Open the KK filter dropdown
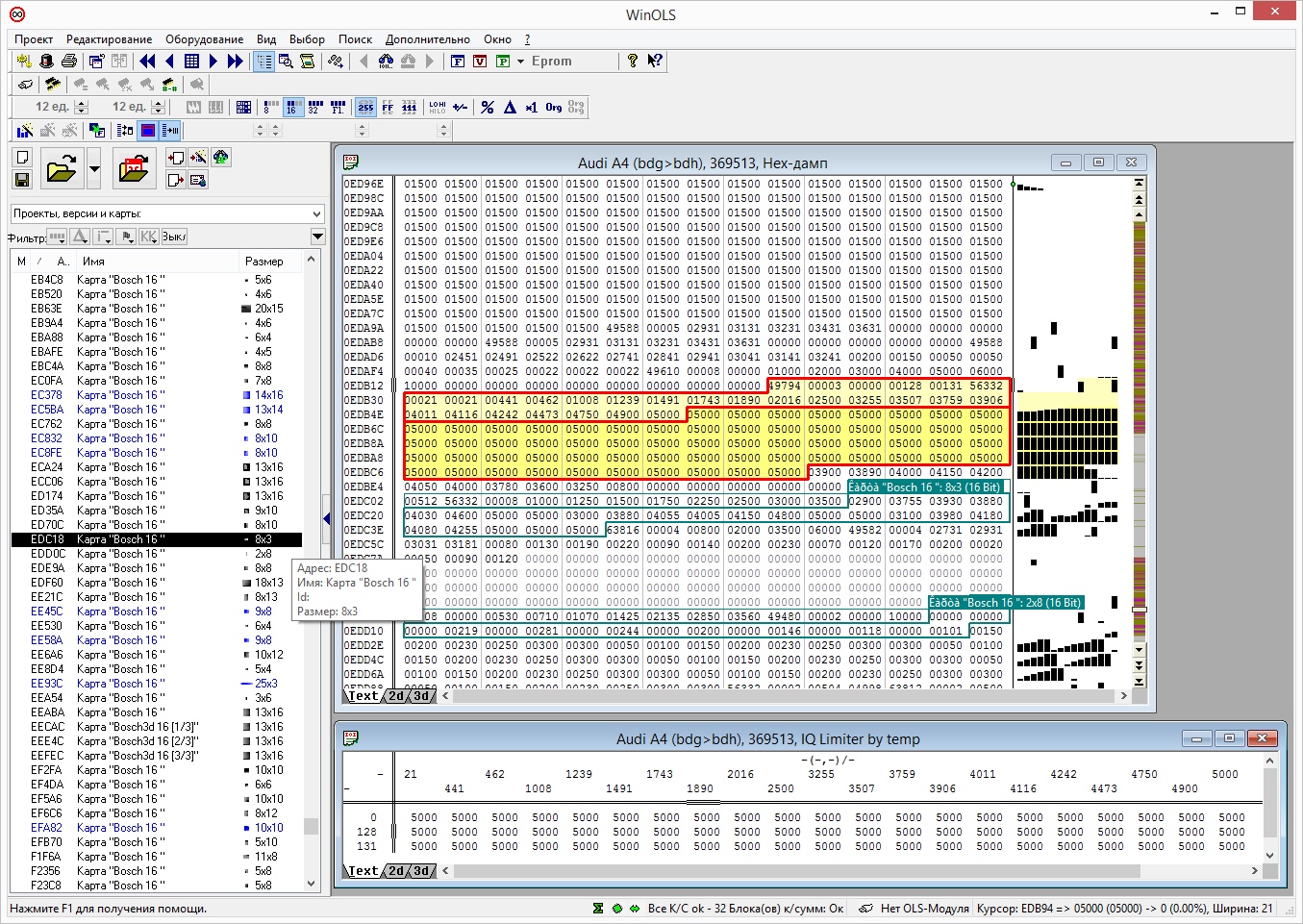 click(149, 237)
